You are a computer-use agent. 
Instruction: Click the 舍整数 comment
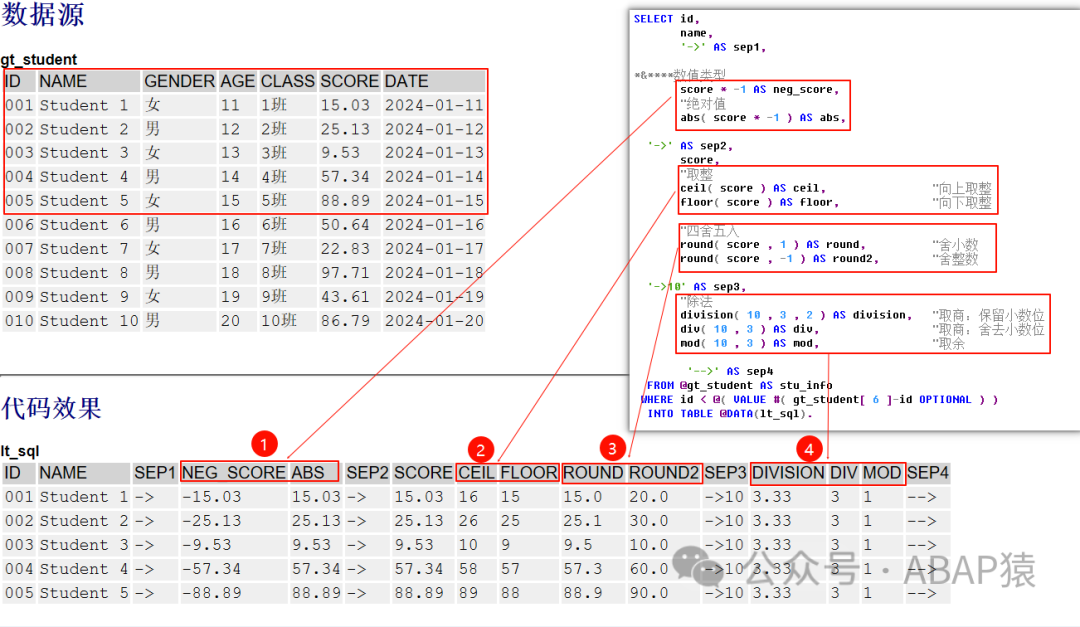(955, 259)
